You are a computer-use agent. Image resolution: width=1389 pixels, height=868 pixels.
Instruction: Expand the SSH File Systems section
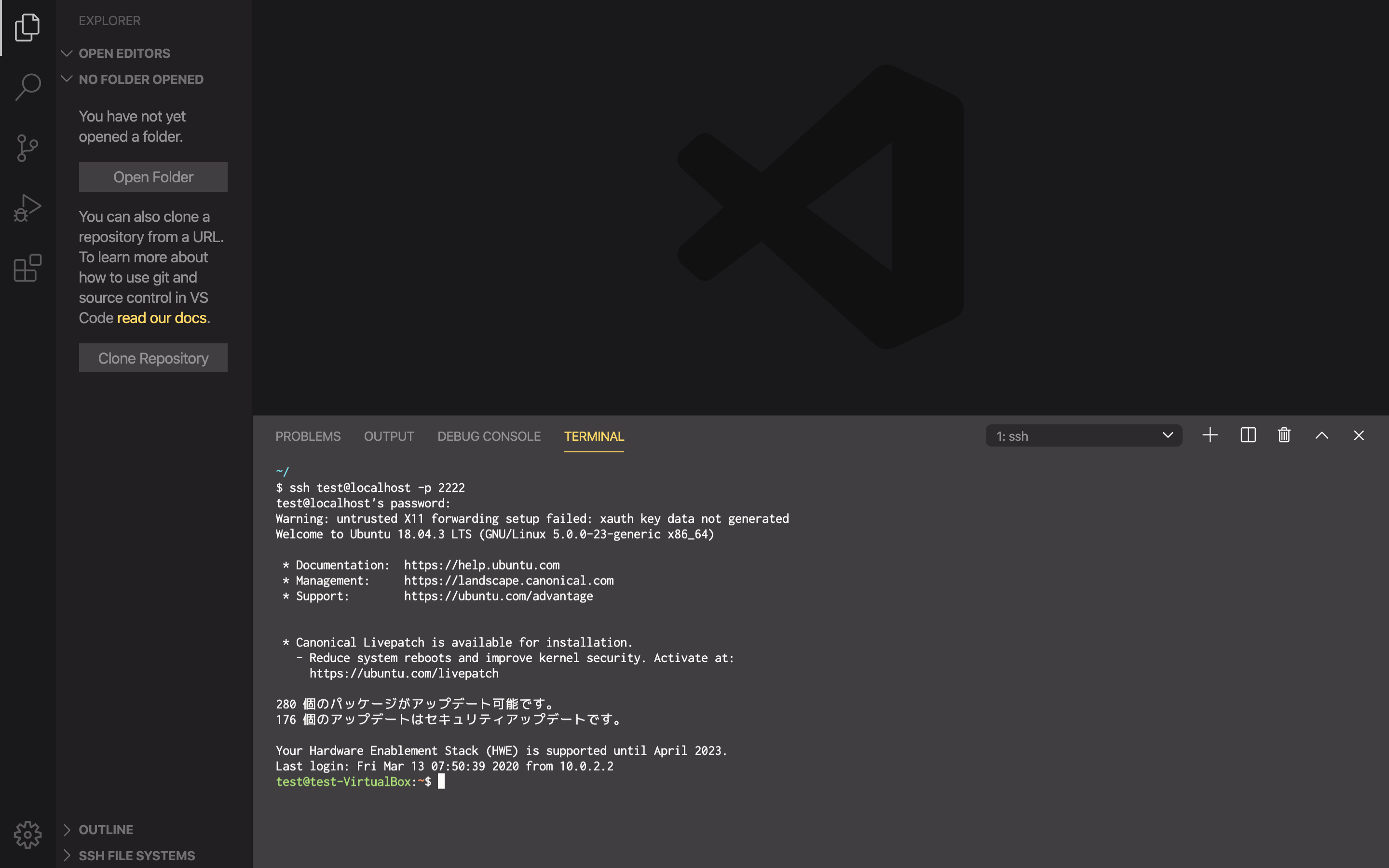pos(136,855)
